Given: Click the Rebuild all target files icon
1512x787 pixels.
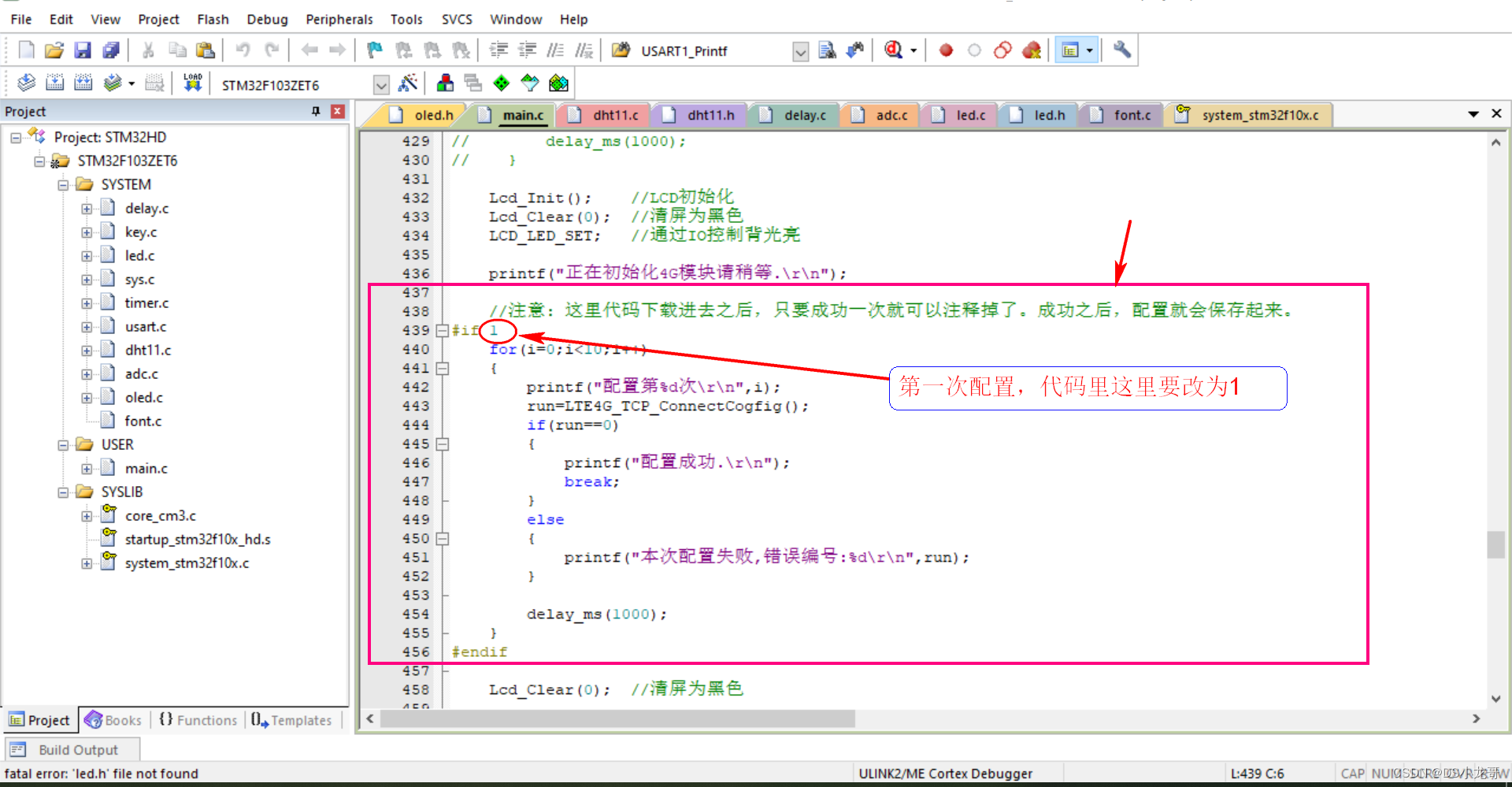Looking at the screenshot, I should [83, 83].
